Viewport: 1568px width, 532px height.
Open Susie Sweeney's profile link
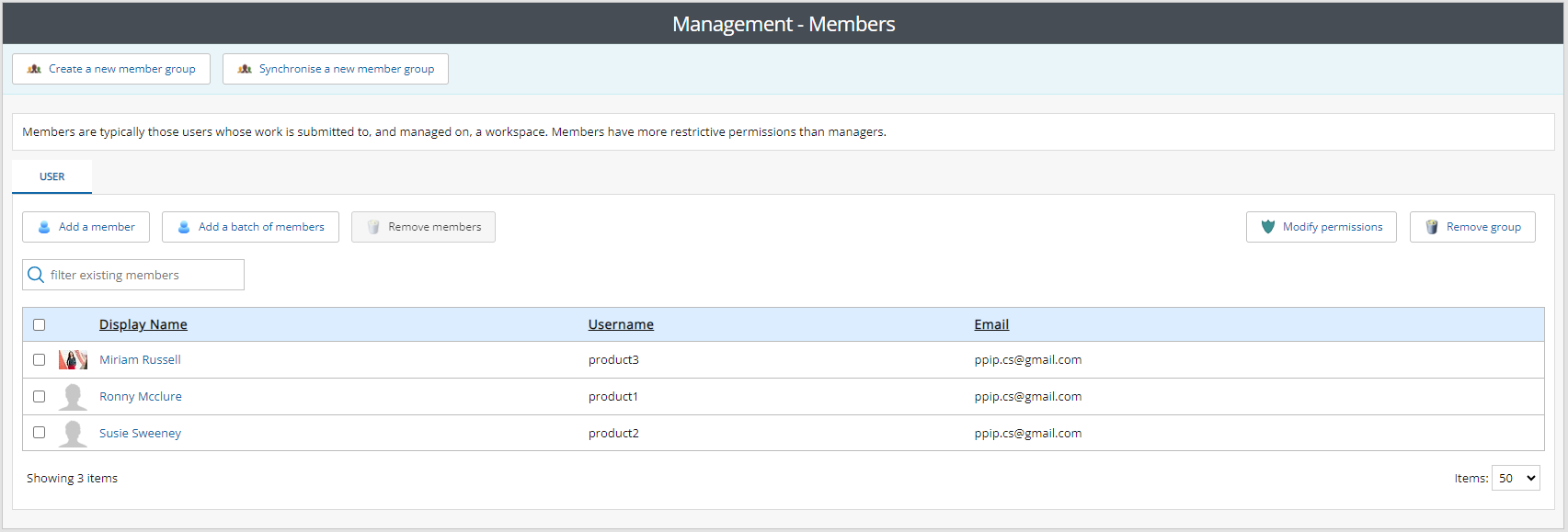click(x=140, y=434)
